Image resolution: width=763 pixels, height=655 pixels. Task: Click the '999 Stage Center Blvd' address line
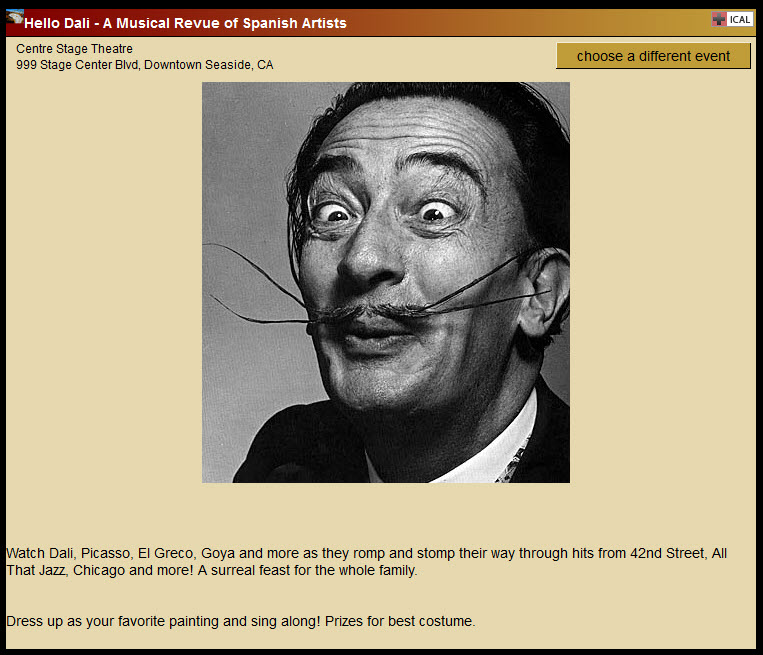point(145,65)
